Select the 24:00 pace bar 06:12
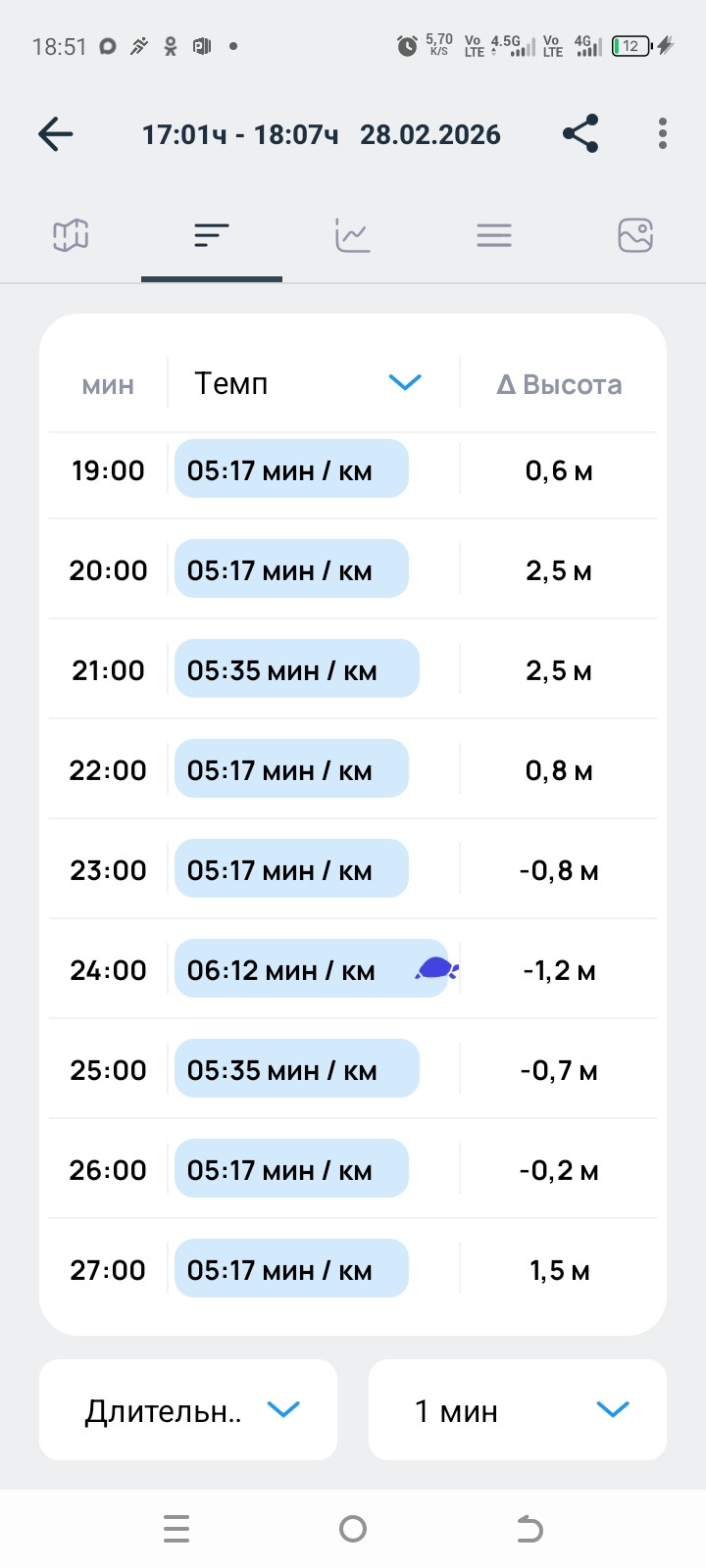The width and height of the screenshot is (706, 1568). (x=312, y=968)
